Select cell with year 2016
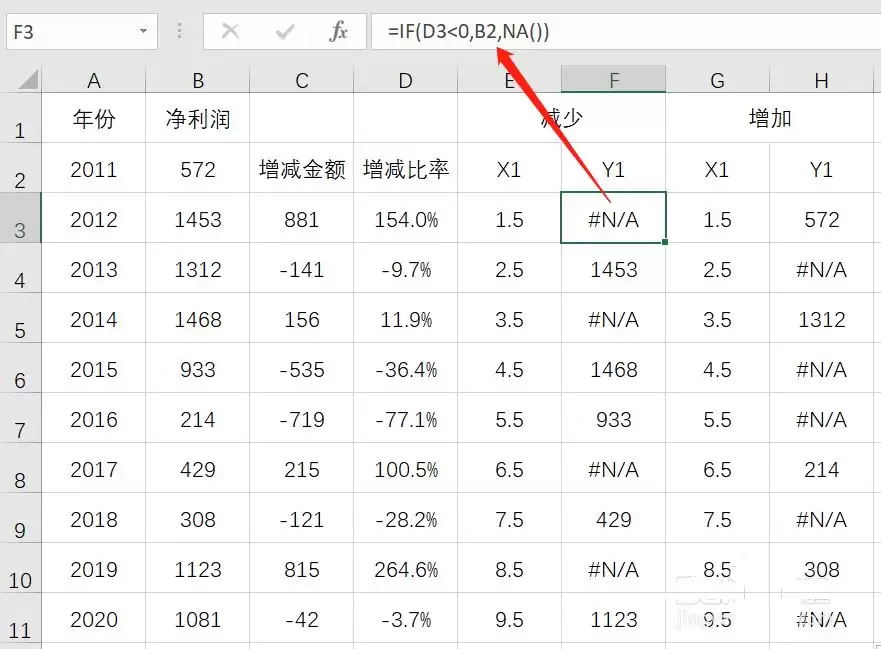Screen dimensions: 881x649 94,418
